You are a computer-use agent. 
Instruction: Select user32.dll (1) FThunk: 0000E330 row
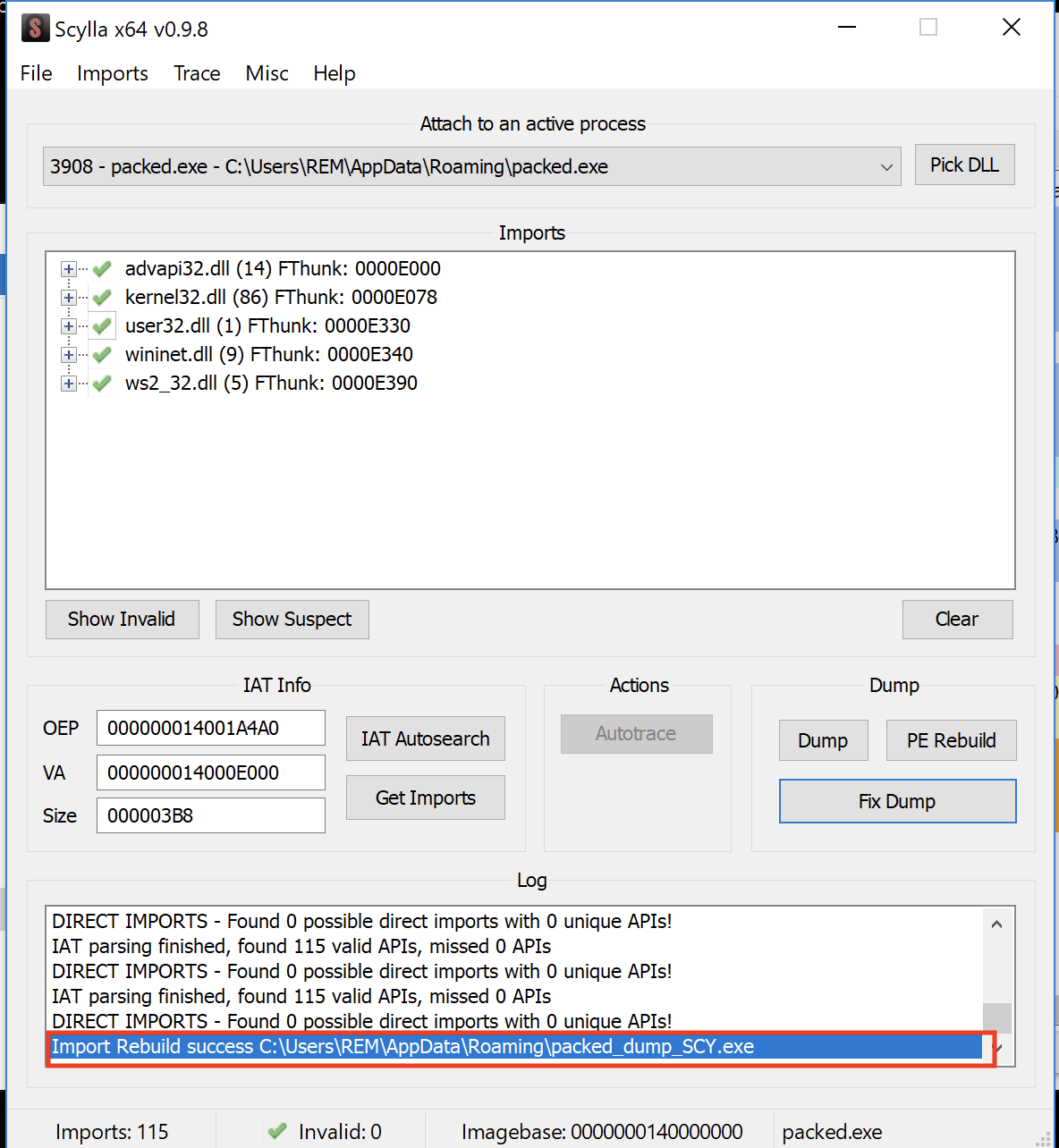coord(267,326)
